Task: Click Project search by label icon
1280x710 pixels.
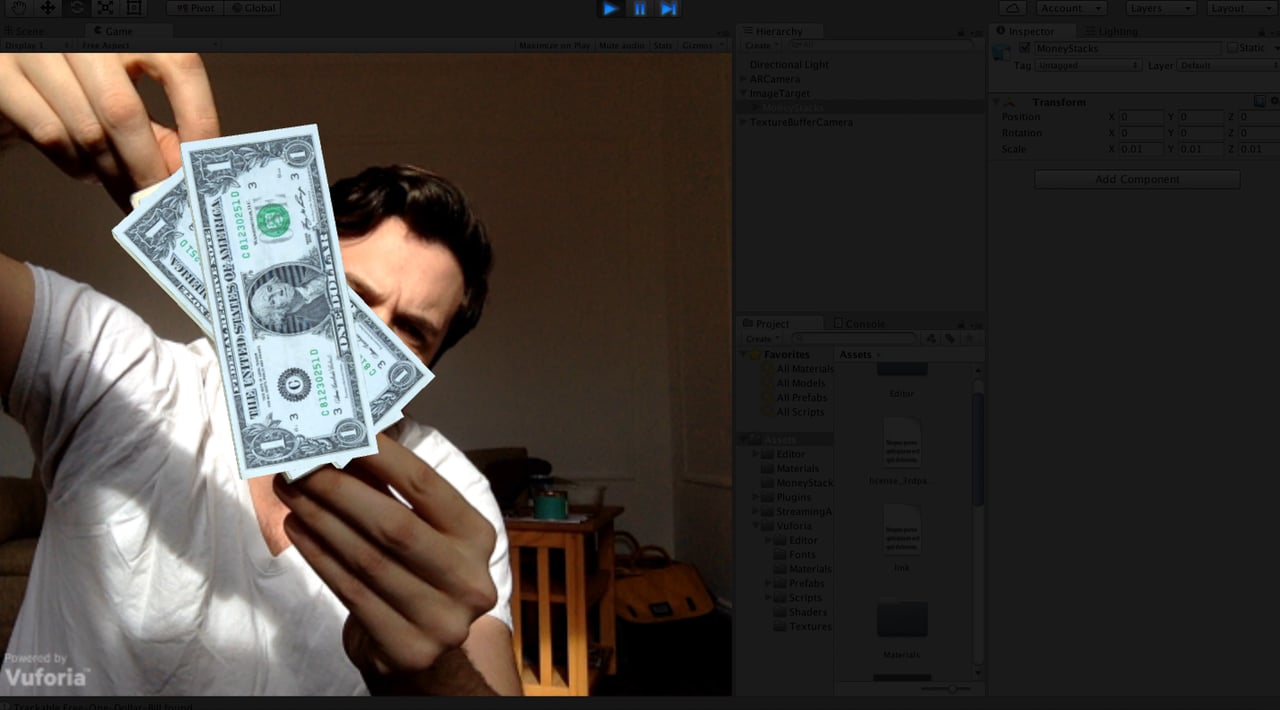Action: click(950, 339)
